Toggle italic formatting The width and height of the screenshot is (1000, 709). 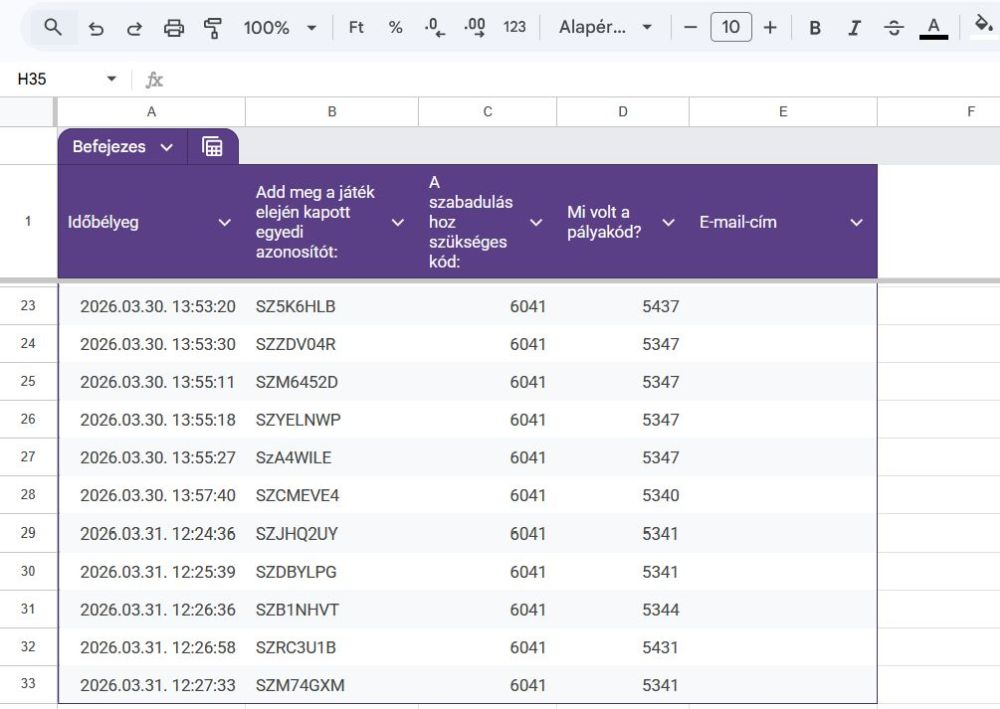[x=854, y=28]
